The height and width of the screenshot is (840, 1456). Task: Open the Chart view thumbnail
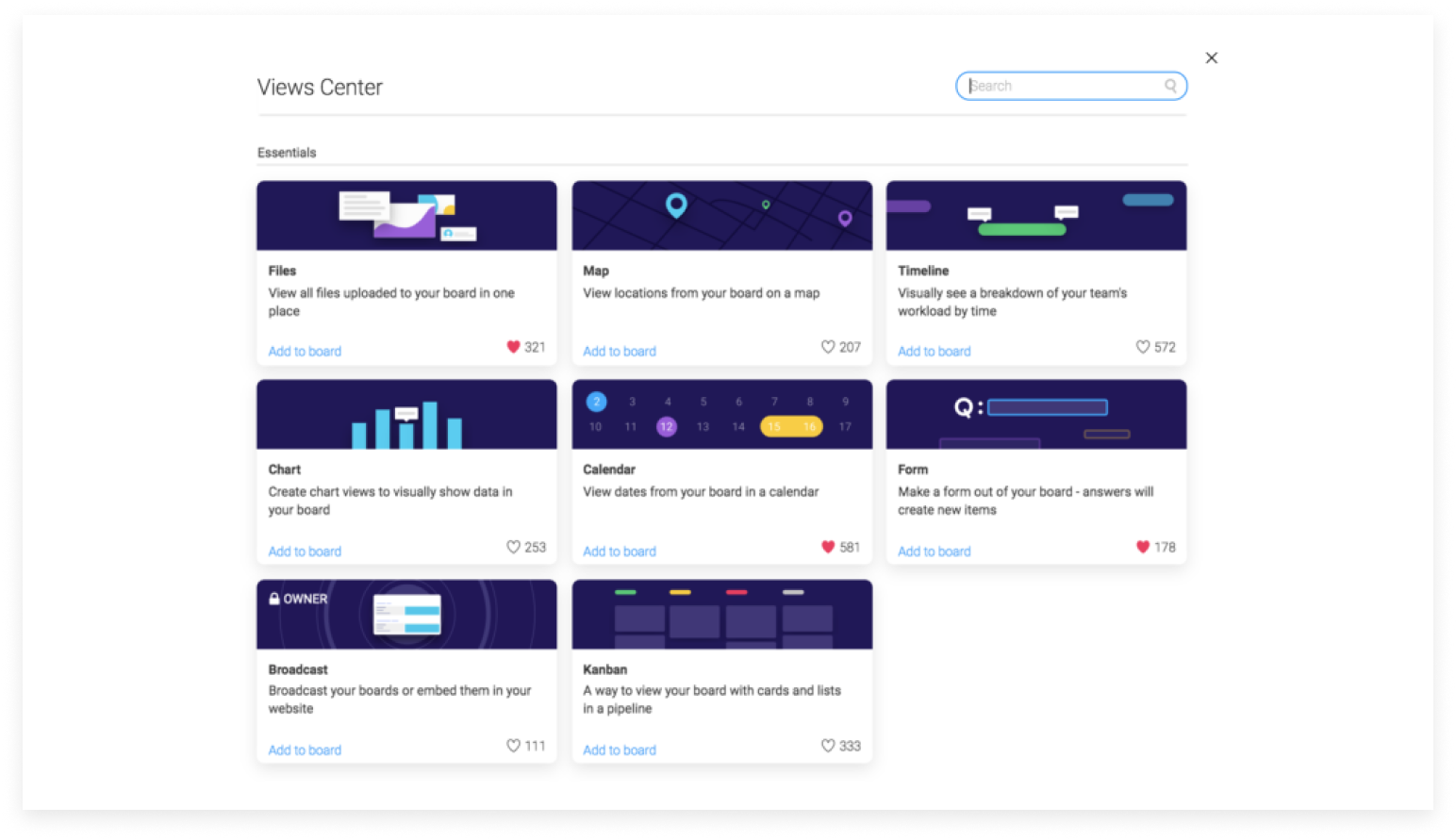tap(406, 415)
